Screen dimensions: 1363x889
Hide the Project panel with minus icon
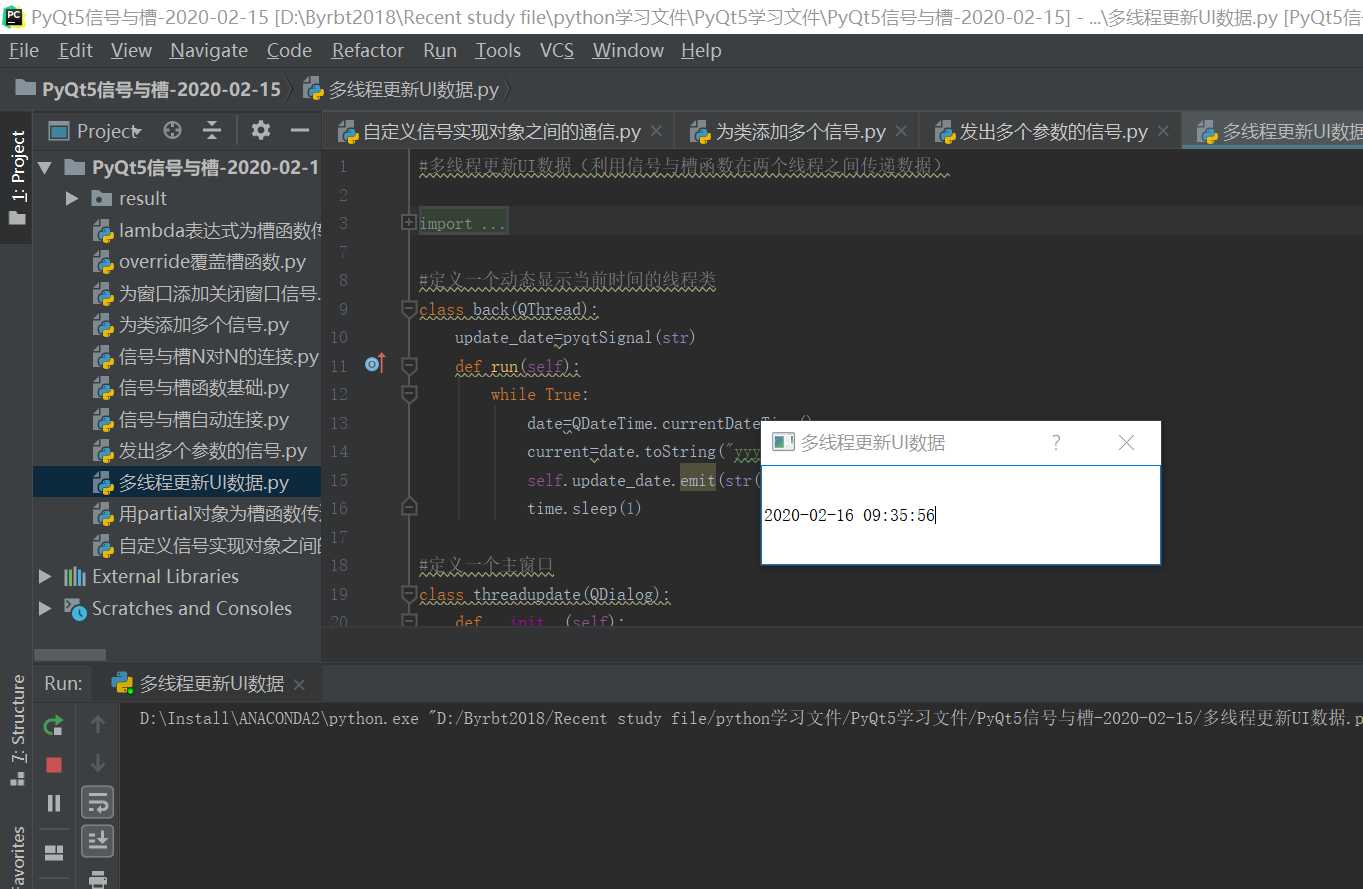pos(299,130)
